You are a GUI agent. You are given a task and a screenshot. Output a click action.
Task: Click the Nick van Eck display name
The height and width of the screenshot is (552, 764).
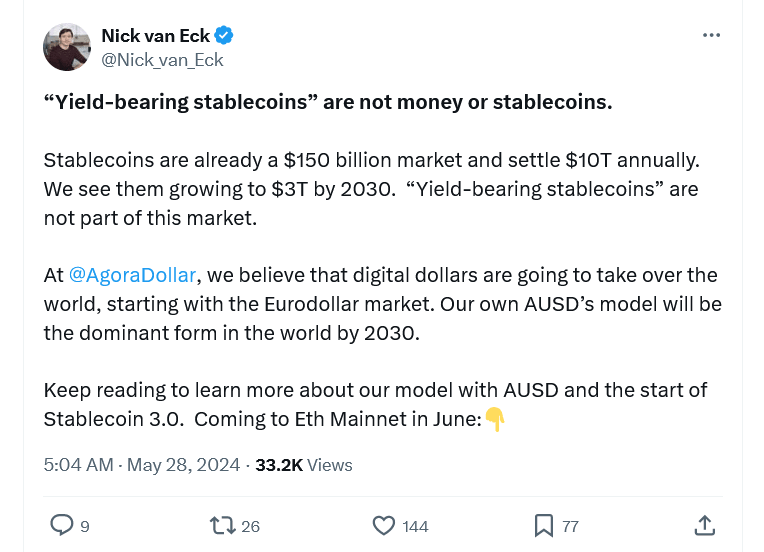point(155,36)
